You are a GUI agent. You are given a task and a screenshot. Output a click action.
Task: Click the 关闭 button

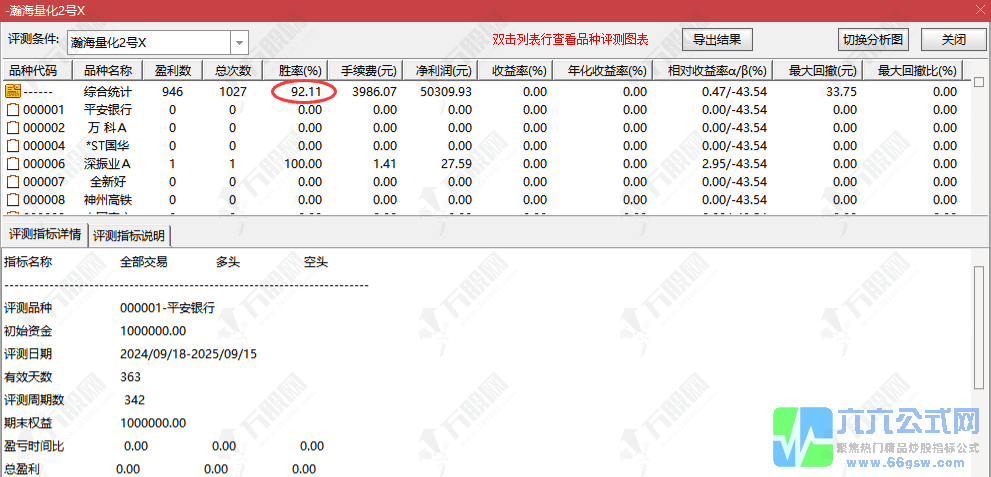[953, 39]
